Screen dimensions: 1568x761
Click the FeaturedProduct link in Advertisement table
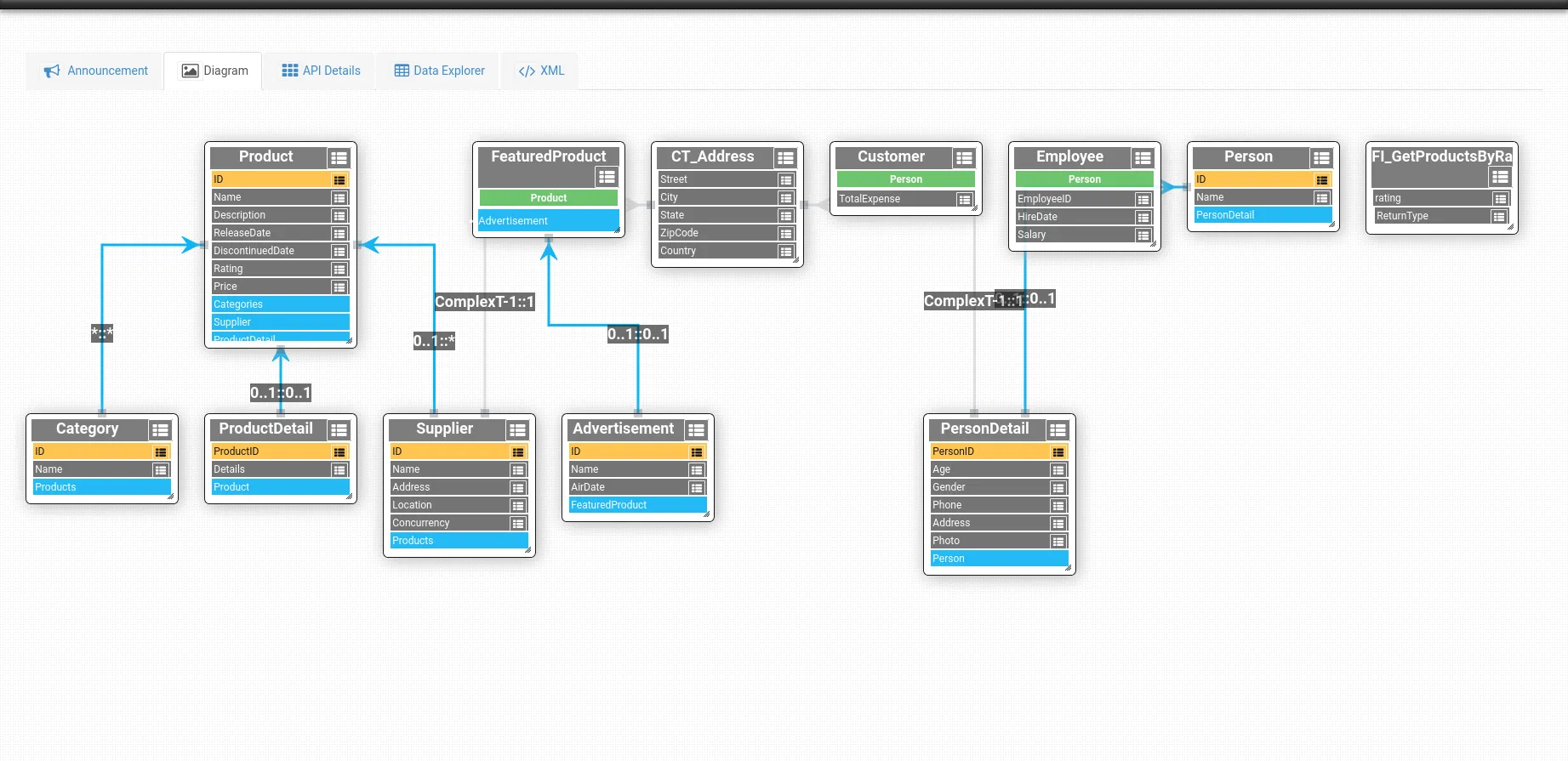(x=634, y=505)
